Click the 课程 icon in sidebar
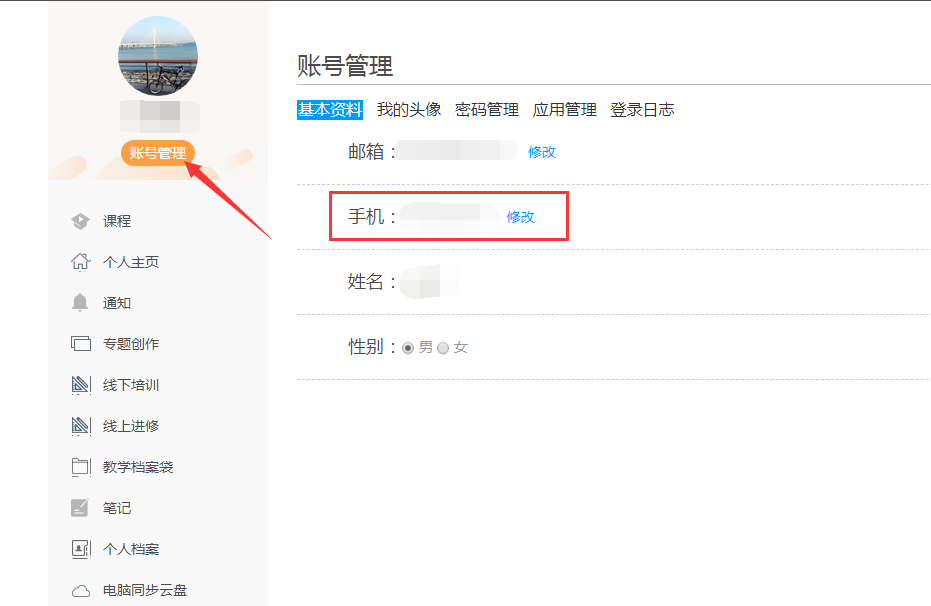This screenshot has height=606, width=931. (x=81, y=221)
